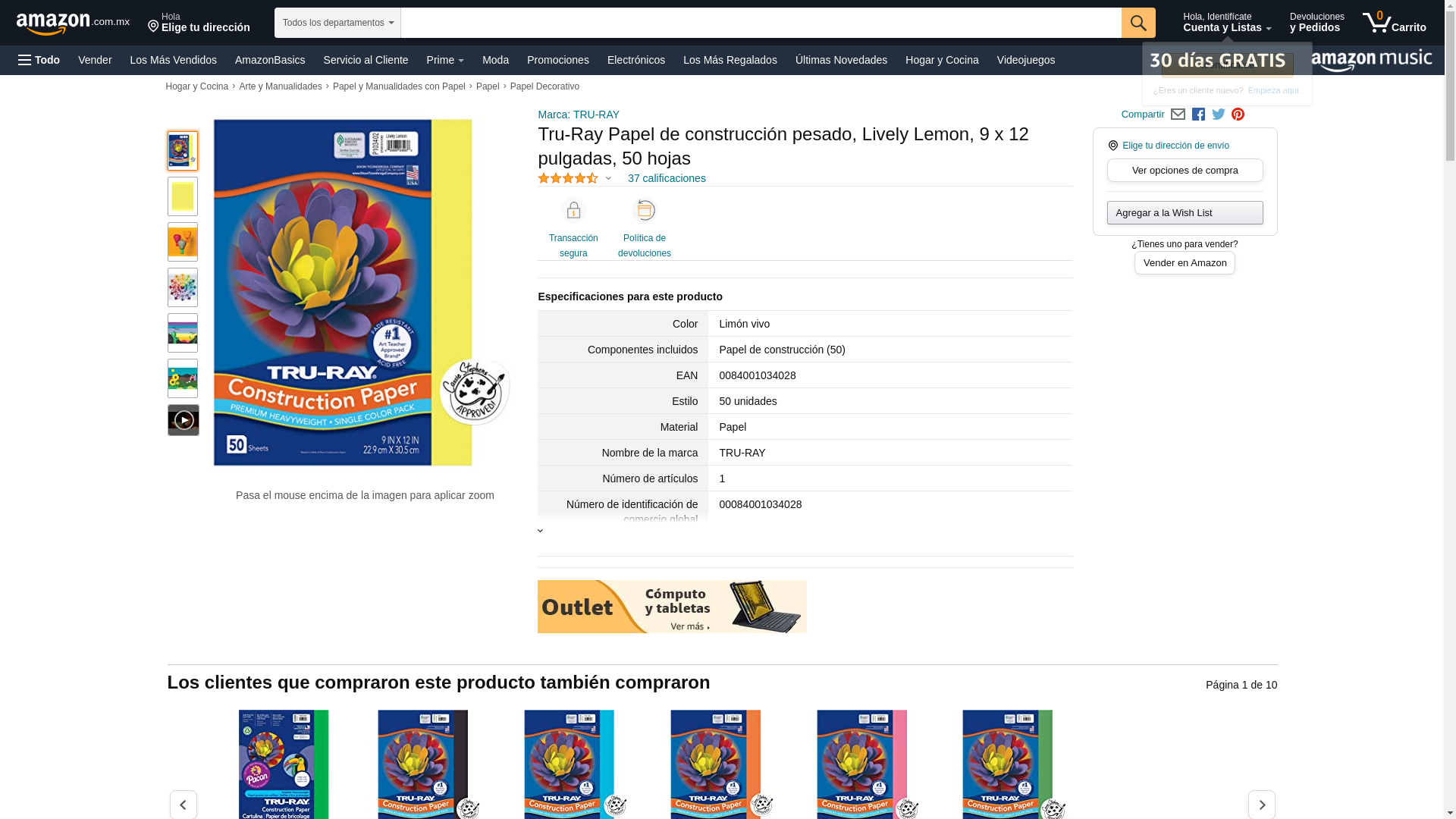Screen dimensions: 1456x819
Task: Share product on Facebook icon
Action: click(1198, 115)
